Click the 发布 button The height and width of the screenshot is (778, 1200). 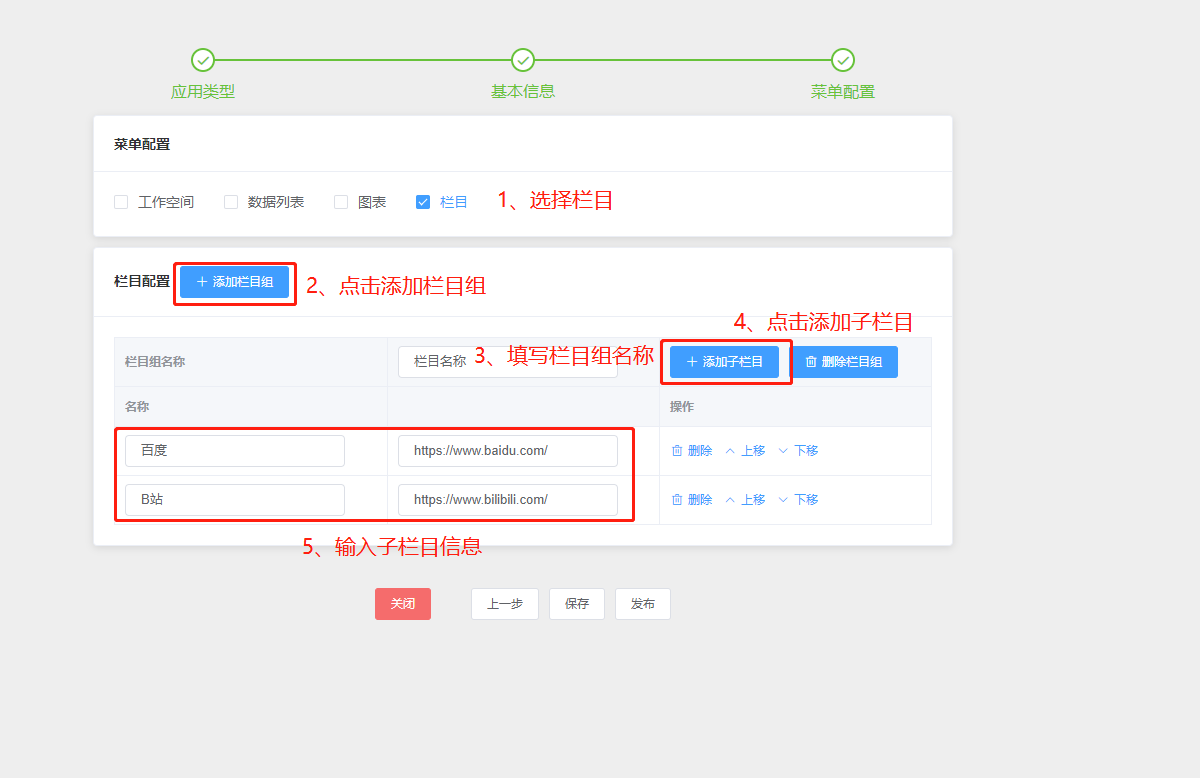point(642,604)
